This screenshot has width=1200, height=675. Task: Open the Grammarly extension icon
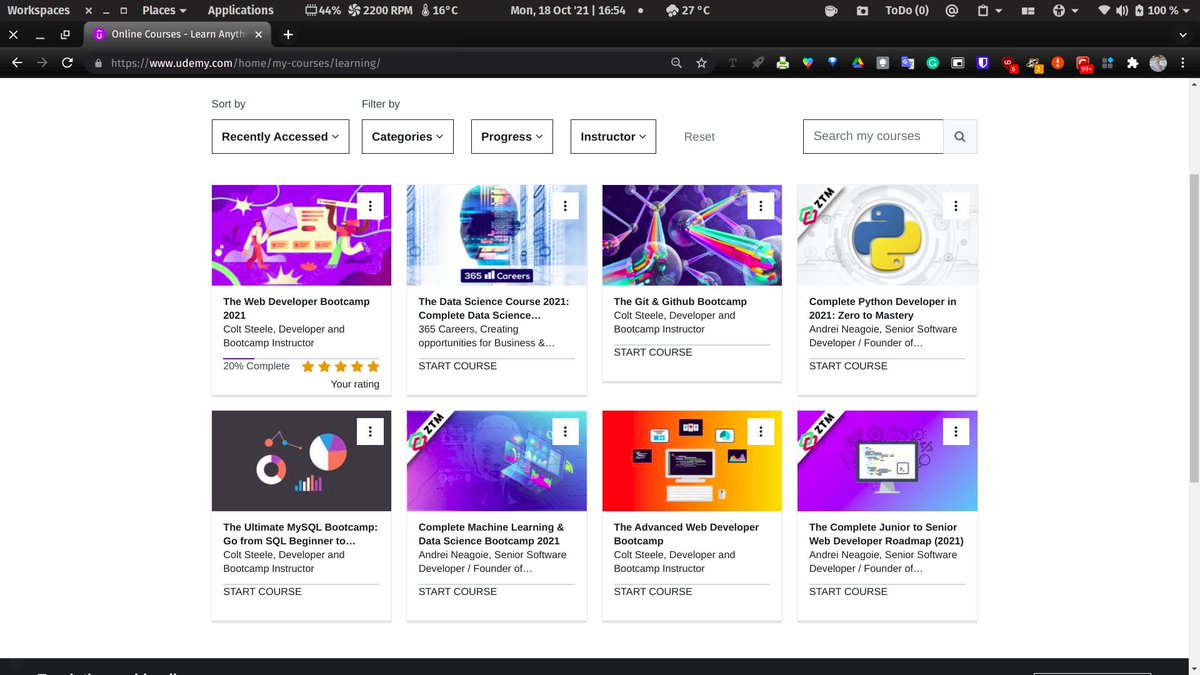[x=932, y=63]
